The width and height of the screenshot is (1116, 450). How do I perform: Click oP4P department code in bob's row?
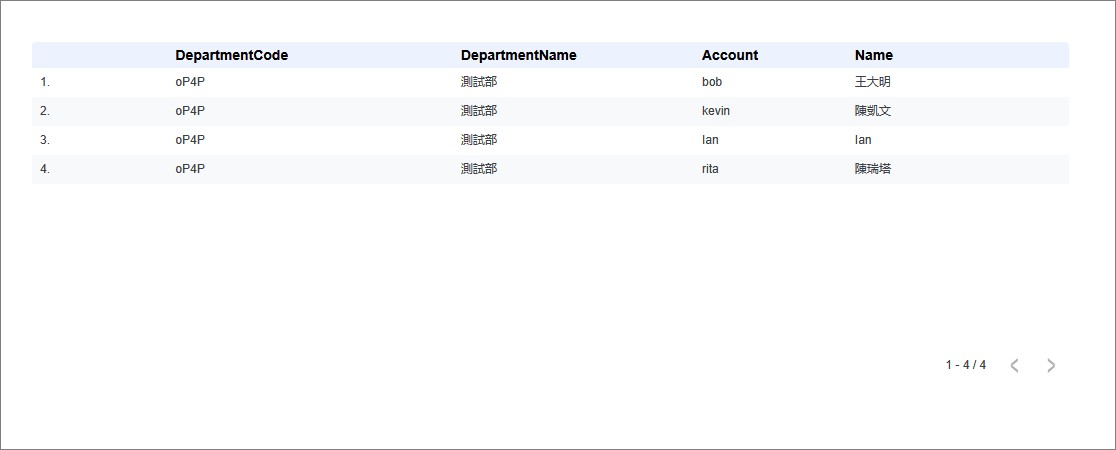(190, 82)
